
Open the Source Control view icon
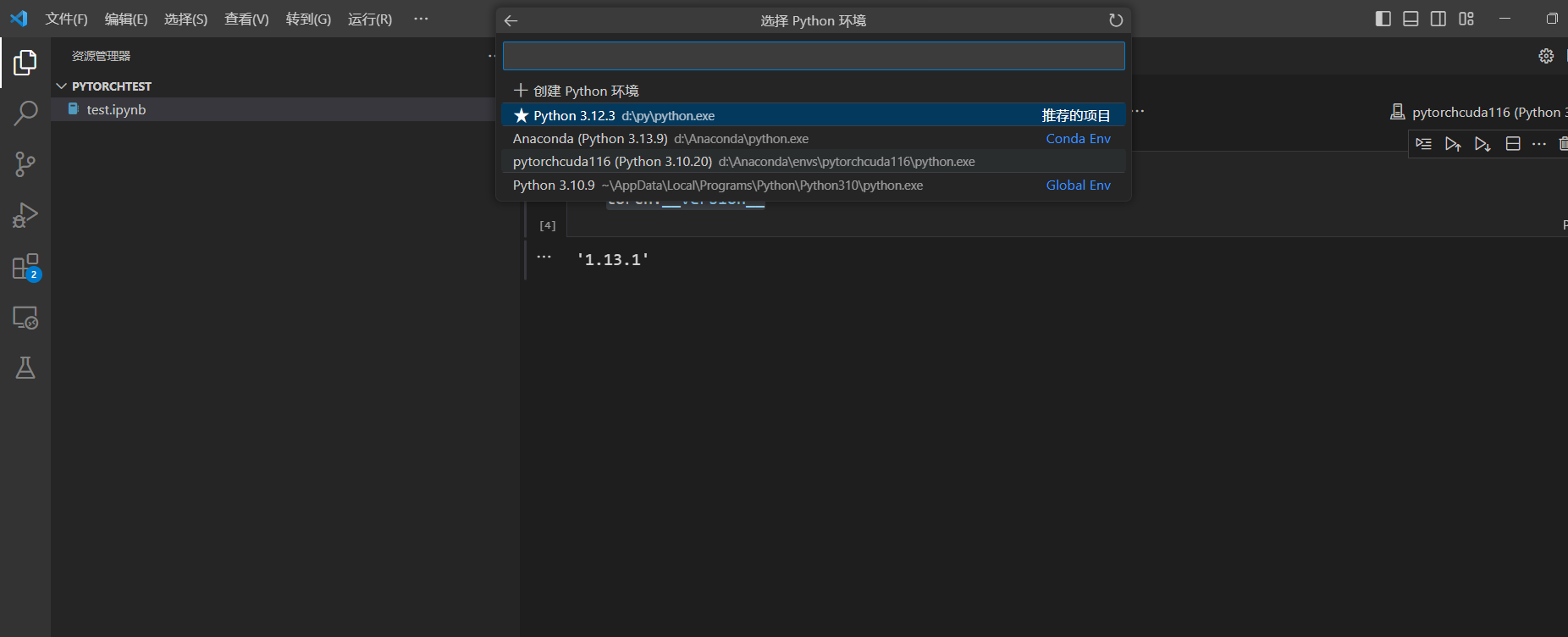coord(25,164)
